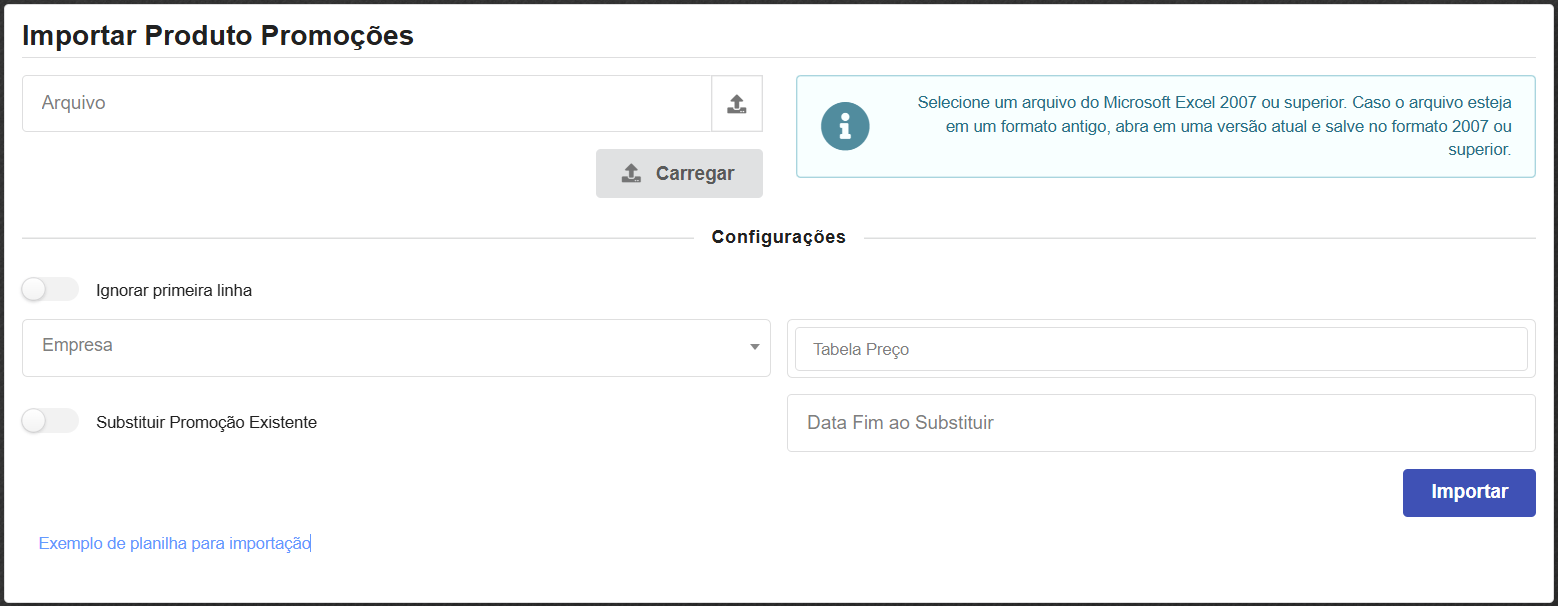Click the Ignorar primeira linha label text
Viewport: 1558px width, 606px height.
coord(173,289)
